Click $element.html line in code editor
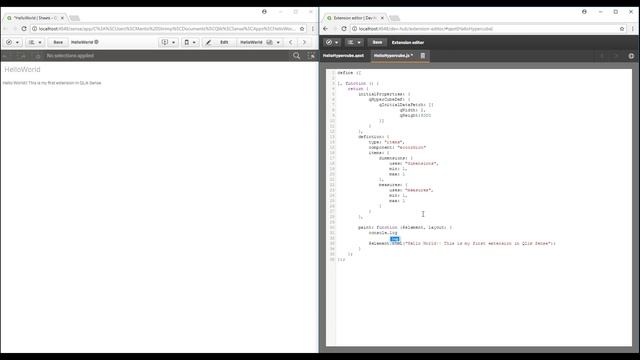The image size is (640, 360). (x=462, y=243)
